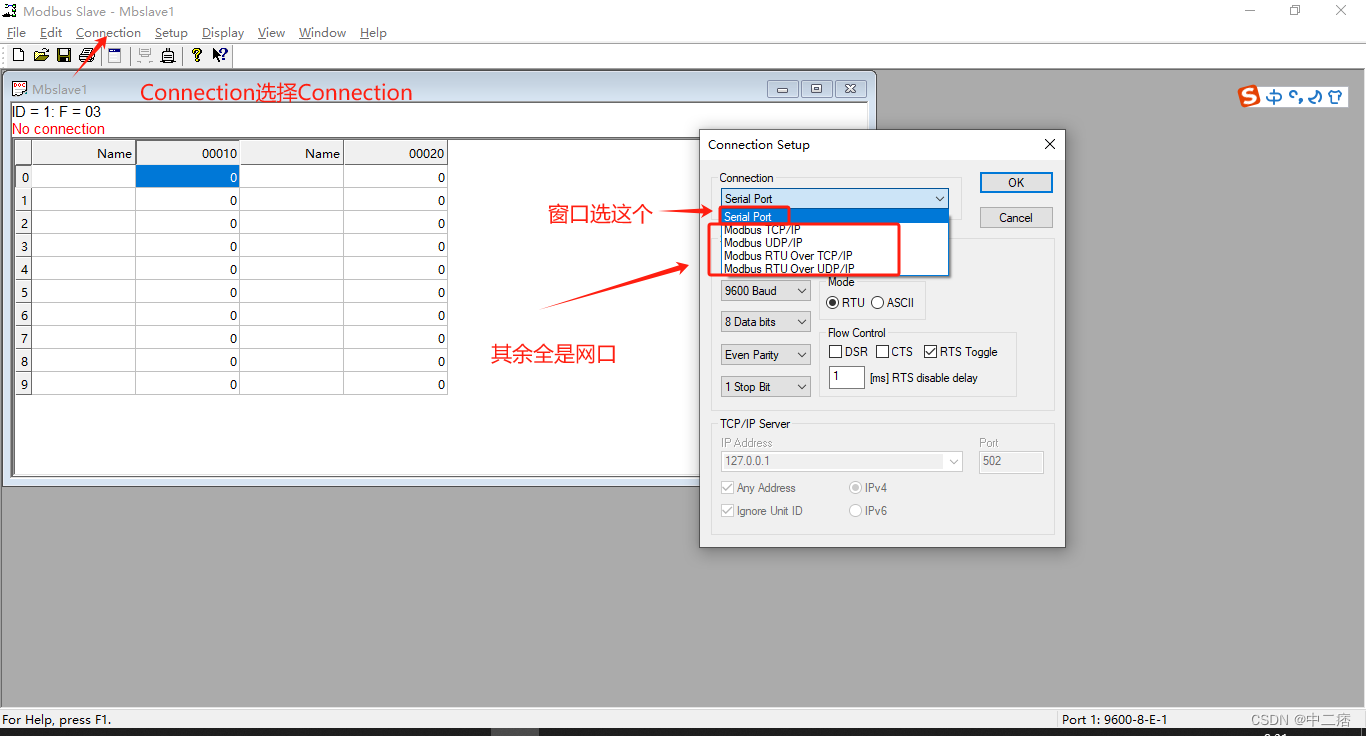Click the yellow question mark About icon
1366x736 pixels.
197,55
